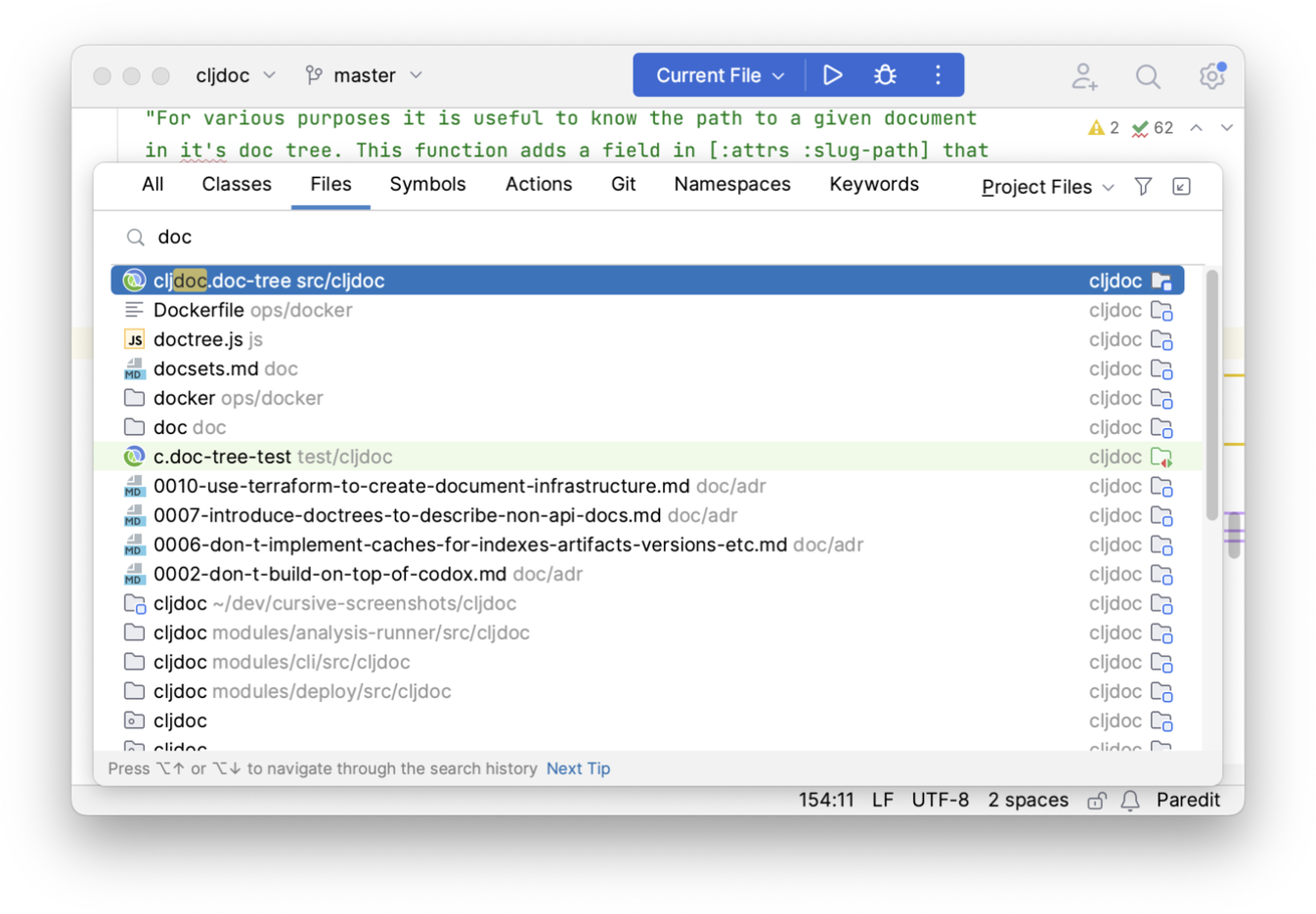Switch to Keywords tab
This screenshot has height=914, width=1316.
tap(874, 185)
